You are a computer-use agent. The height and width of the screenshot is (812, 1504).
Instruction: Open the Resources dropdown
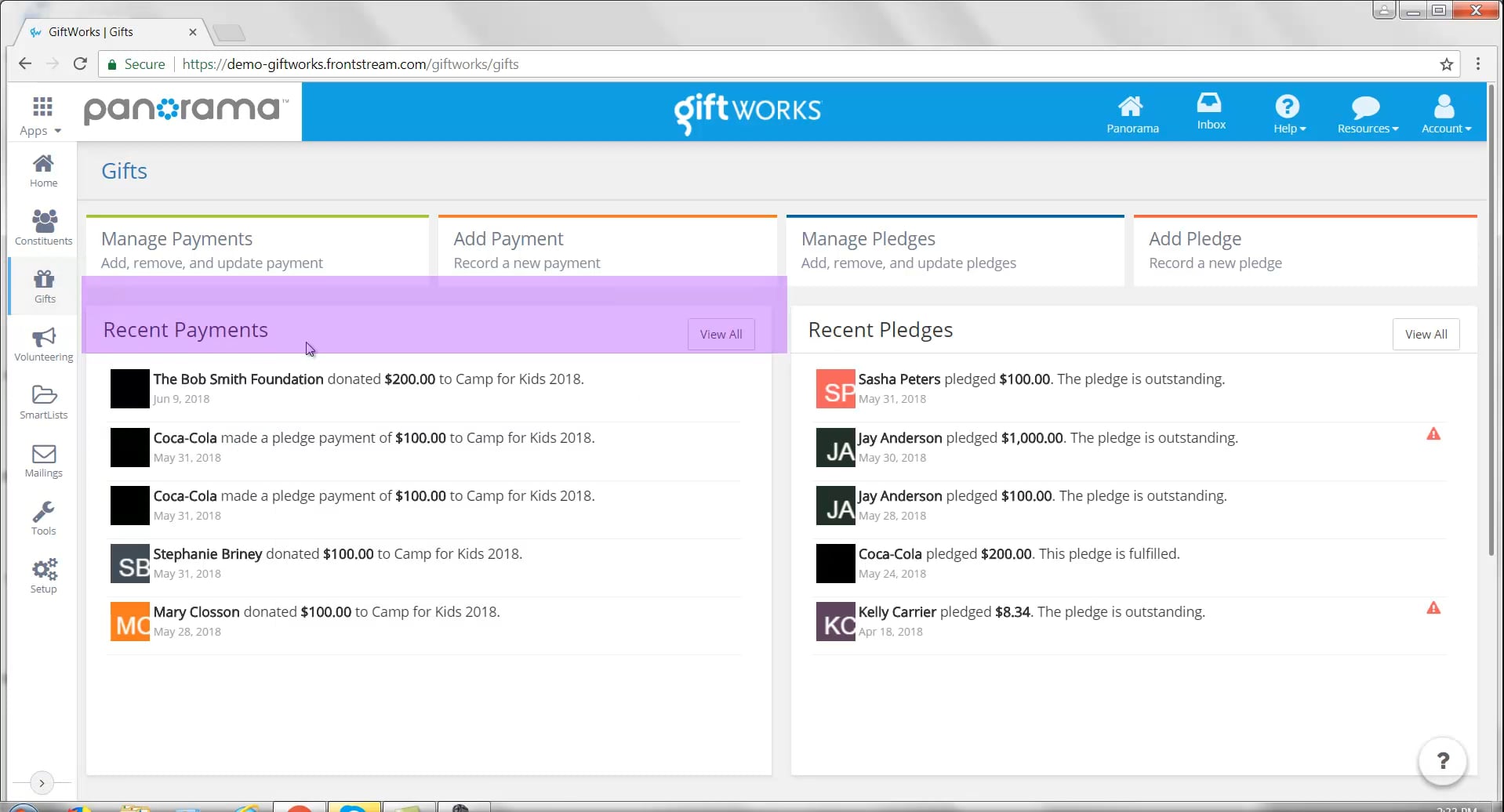pyautogui.click(x=1366, y=111)
